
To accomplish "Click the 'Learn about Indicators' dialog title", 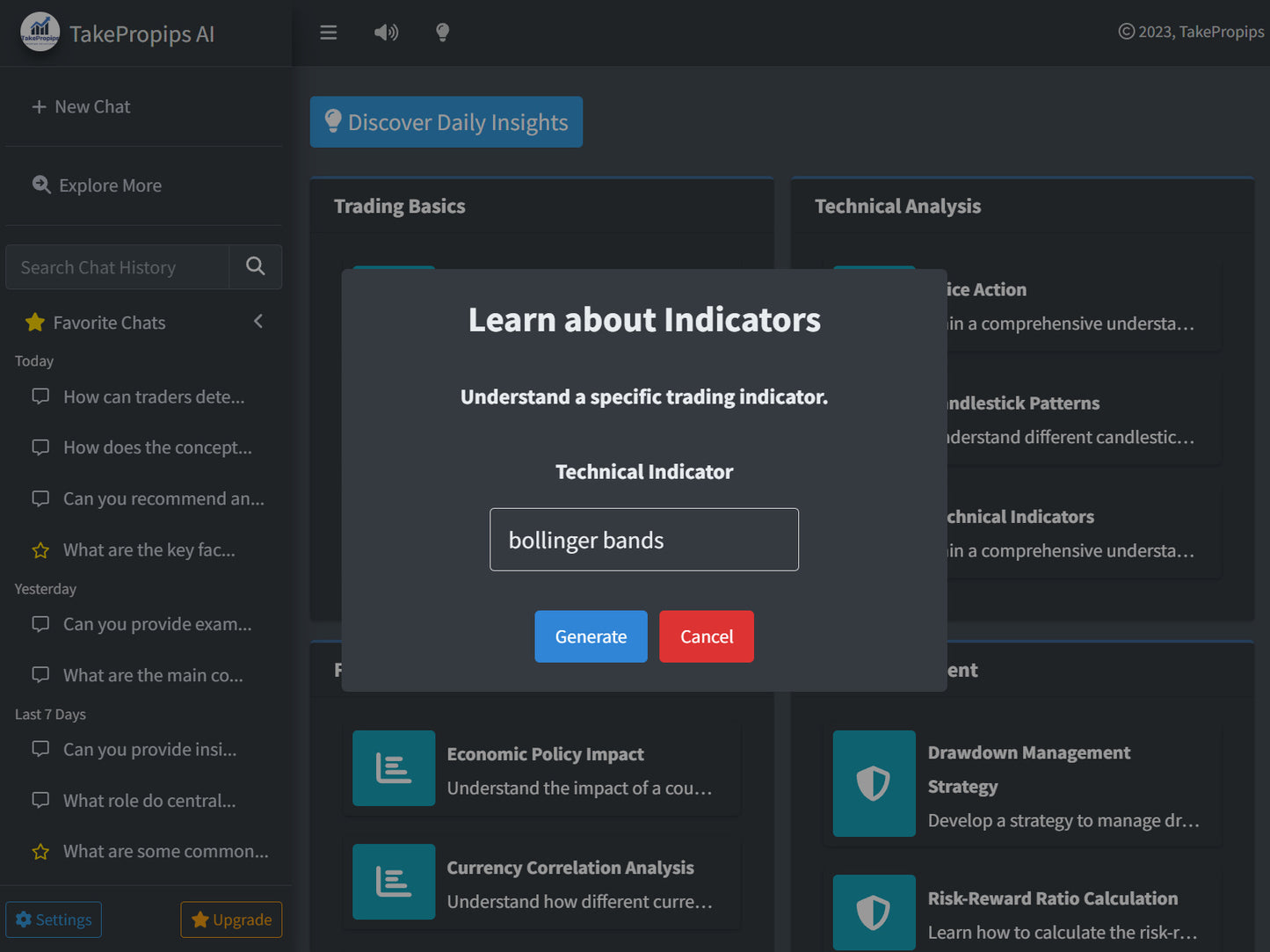I will pos(644,320).
